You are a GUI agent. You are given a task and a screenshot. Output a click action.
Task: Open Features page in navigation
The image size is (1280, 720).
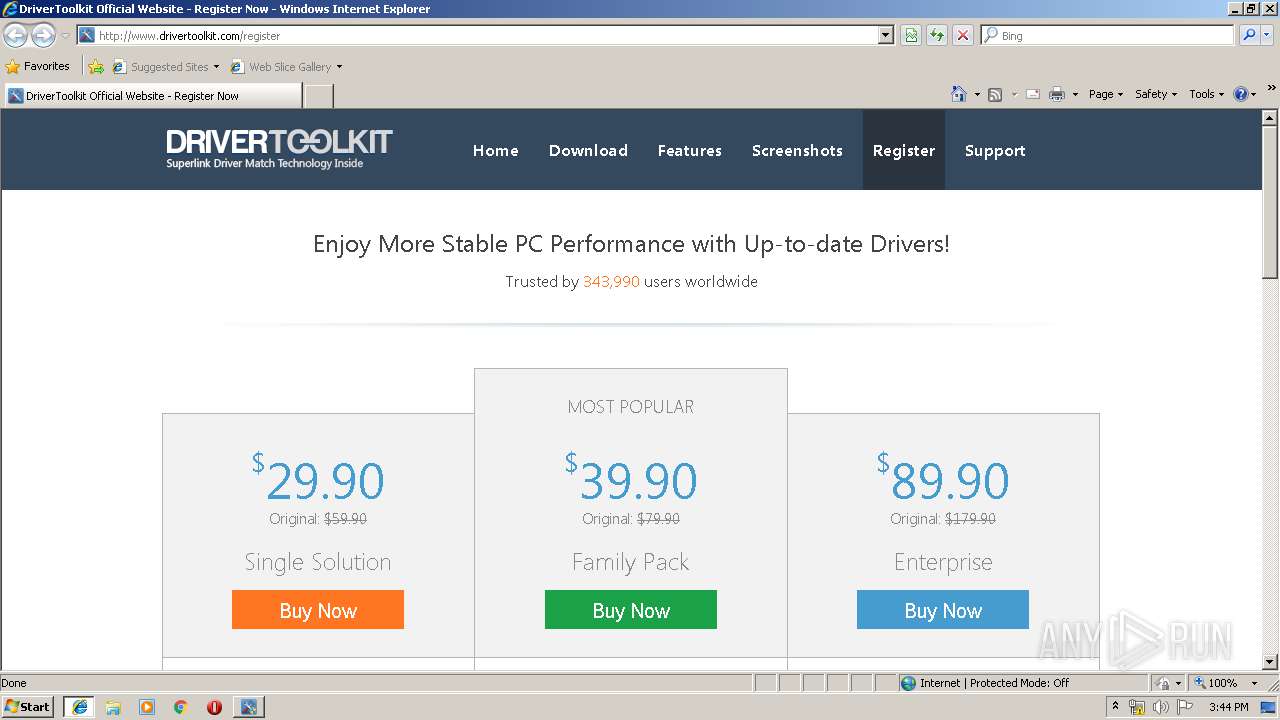(690, 150)
